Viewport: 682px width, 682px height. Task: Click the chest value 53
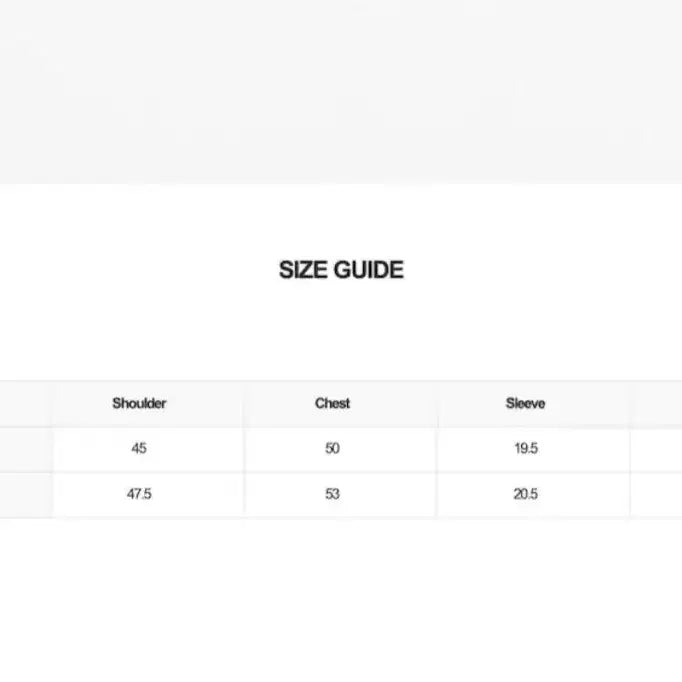(332, 494)
